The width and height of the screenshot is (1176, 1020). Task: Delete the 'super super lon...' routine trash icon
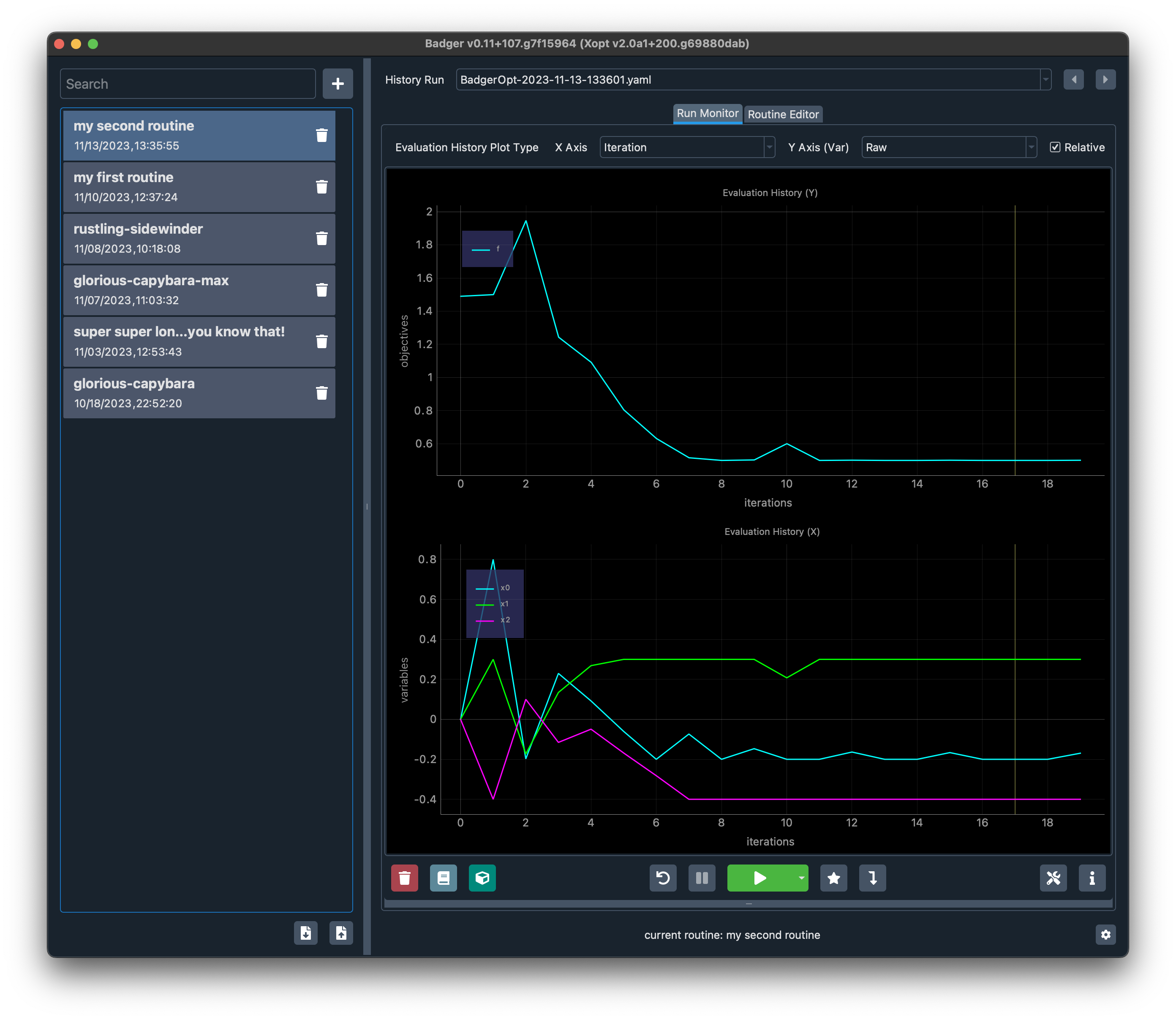321,341
